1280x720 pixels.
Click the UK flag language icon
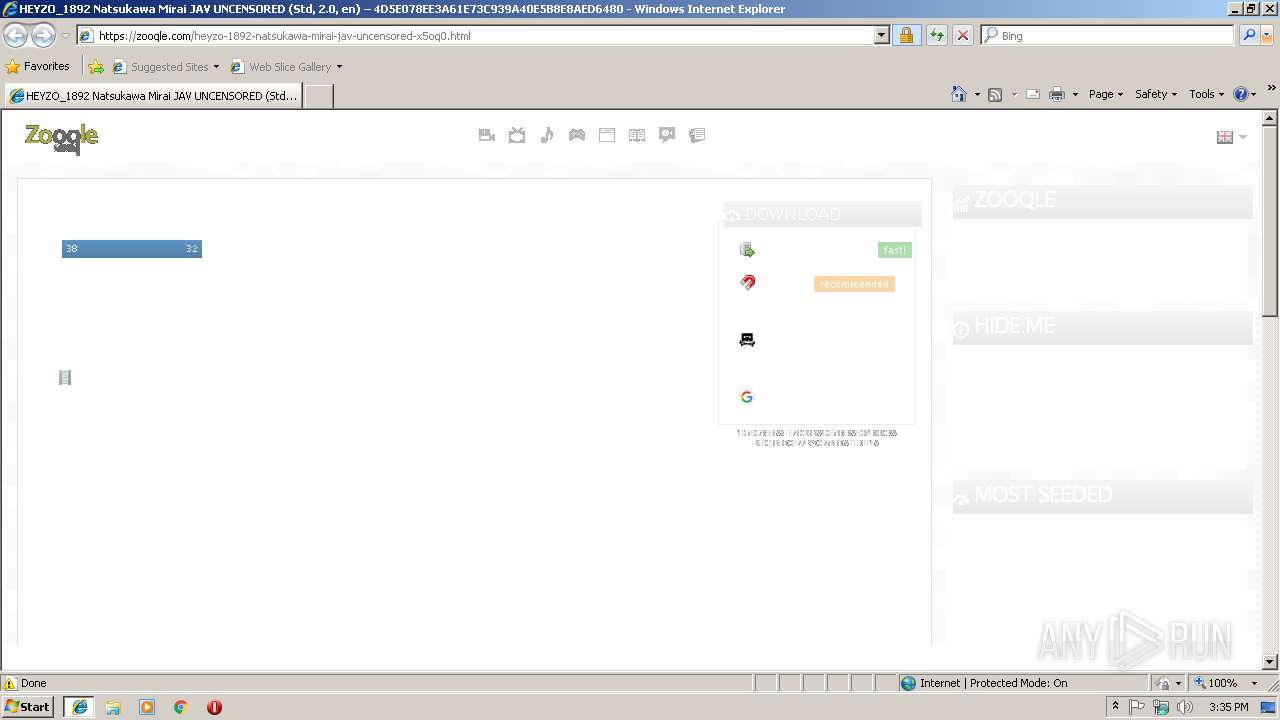tap(1224, 137)
